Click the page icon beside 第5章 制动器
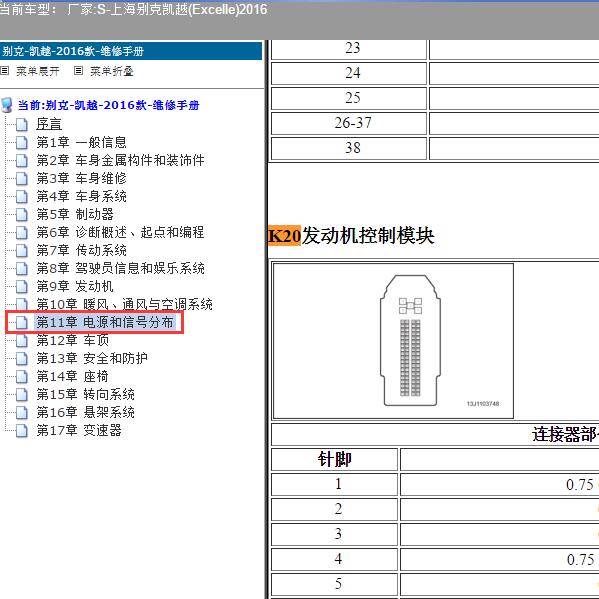This screenshot has width=599, height=599. coord(22,214)
